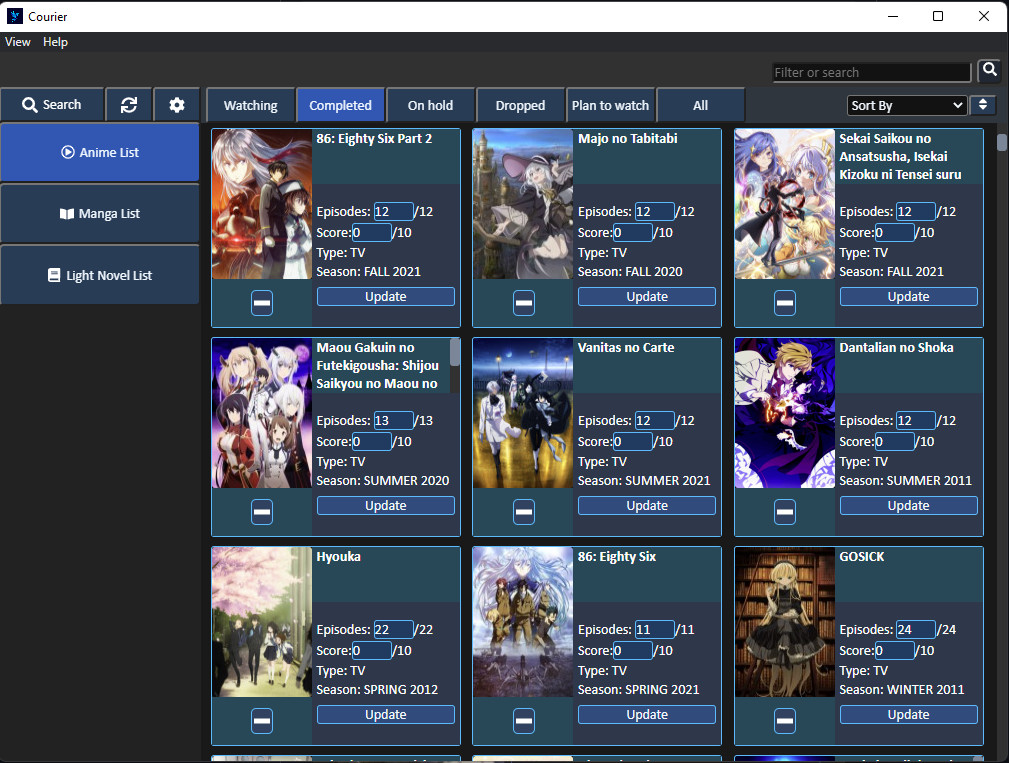Click the "Season: FALL 2020" text
This screenshot has height=763, width=1009.
630,271
